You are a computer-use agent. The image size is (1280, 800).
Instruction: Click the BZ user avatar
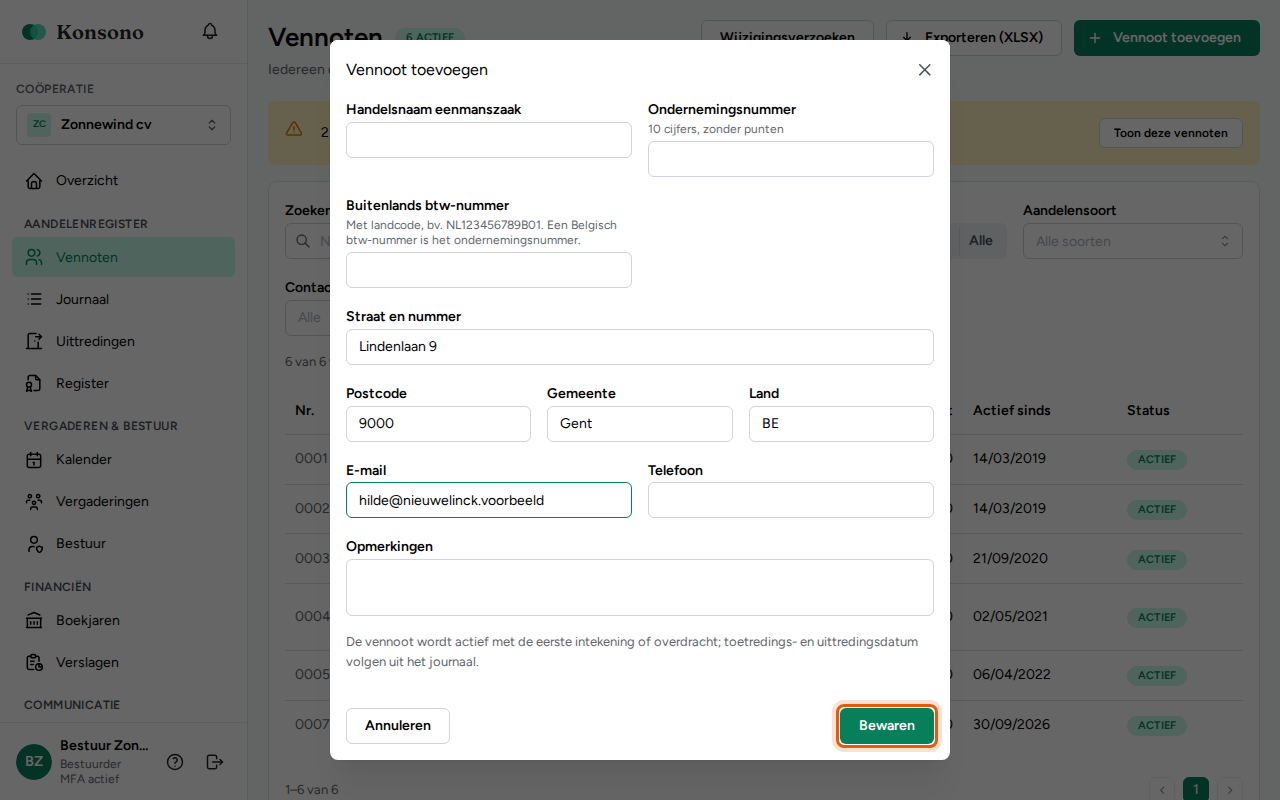[x=34, y=762]
